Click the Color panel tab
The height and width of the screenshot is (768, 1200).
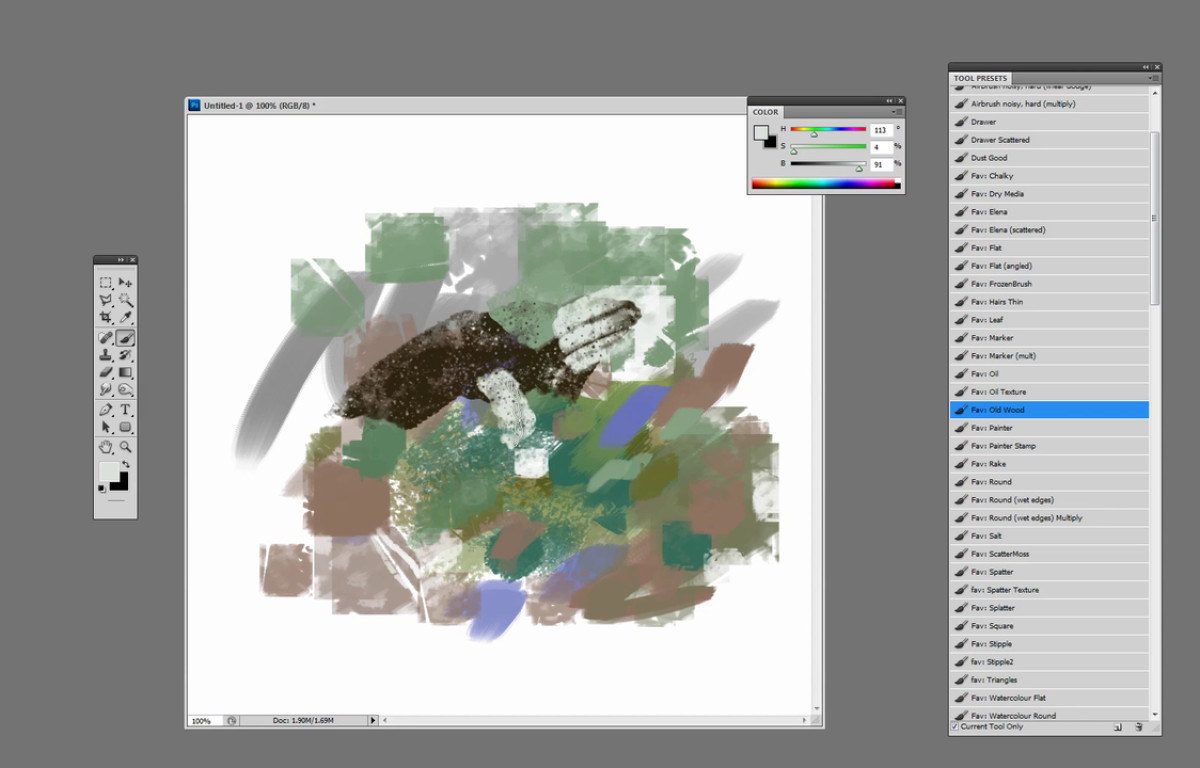(765, 112)
